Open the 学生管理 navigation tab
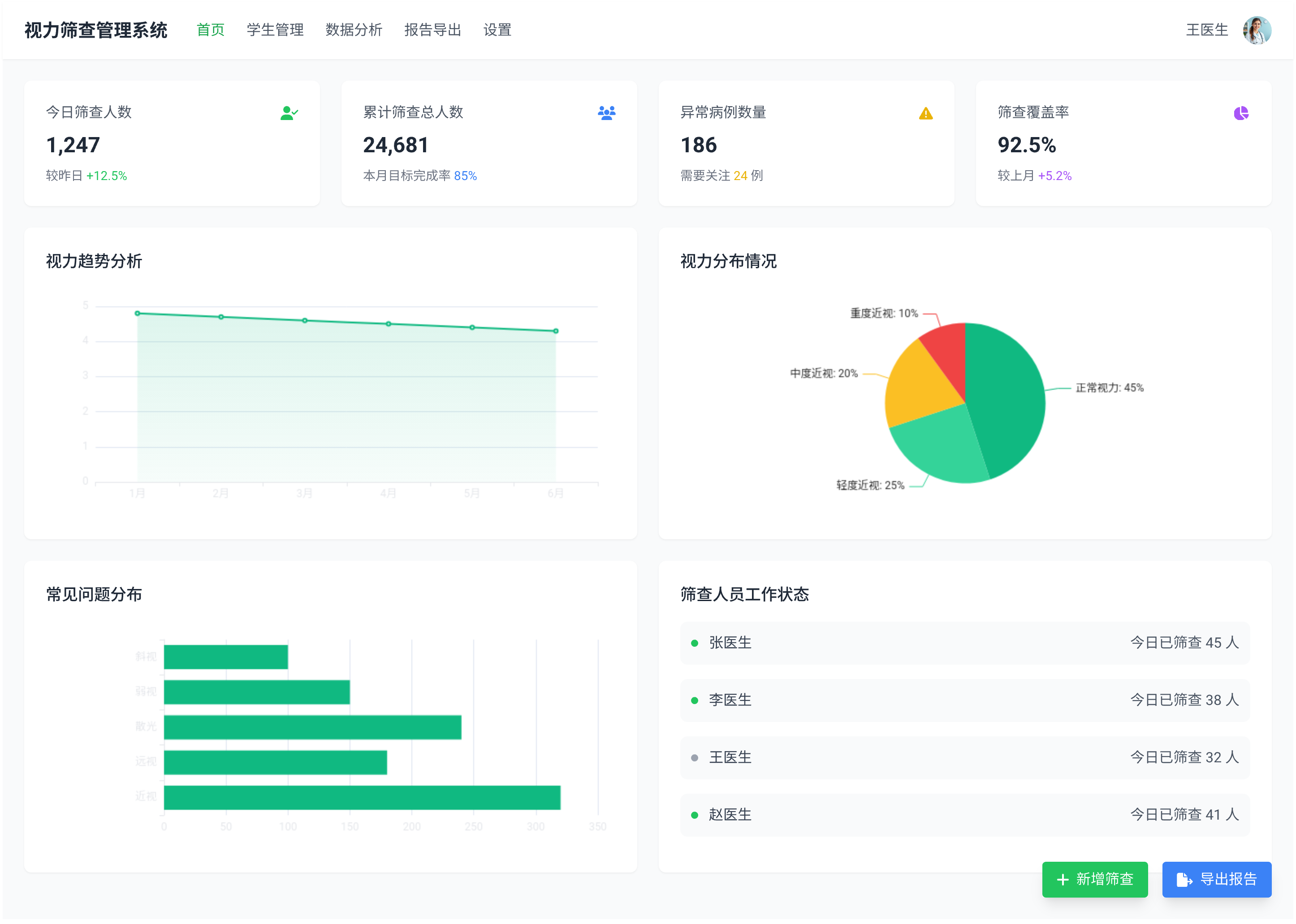The image size is (1296, 924). tap(275, 30)
